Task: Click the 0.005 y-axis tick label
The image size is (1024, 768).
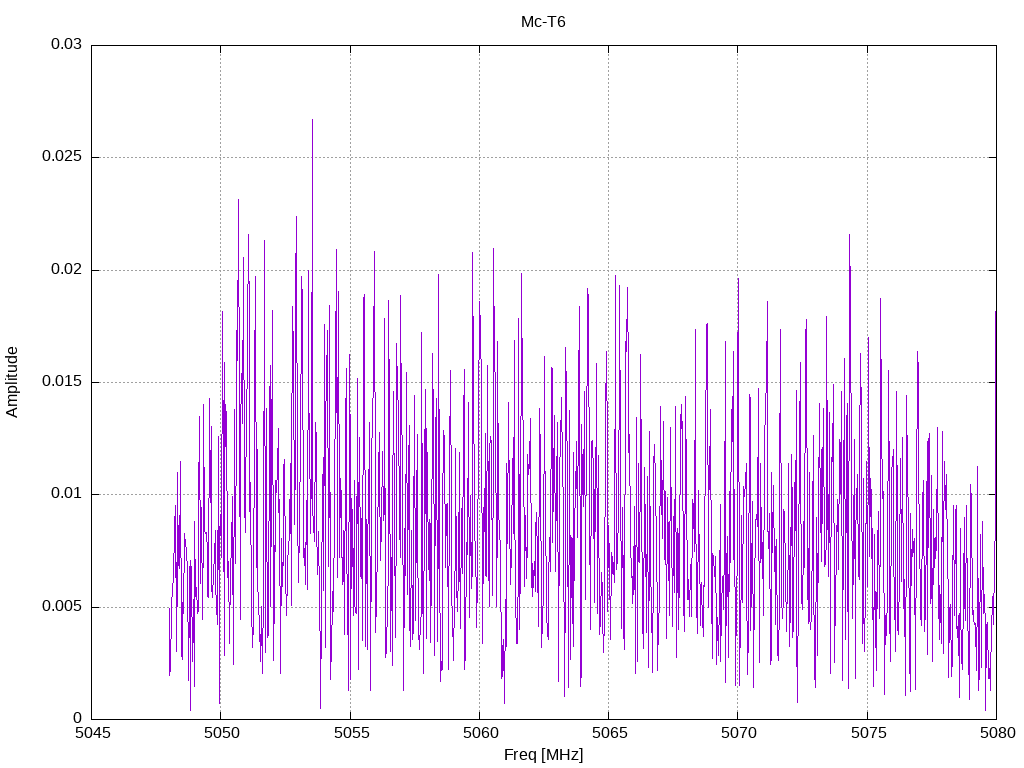Action: (x=62, y=607)
